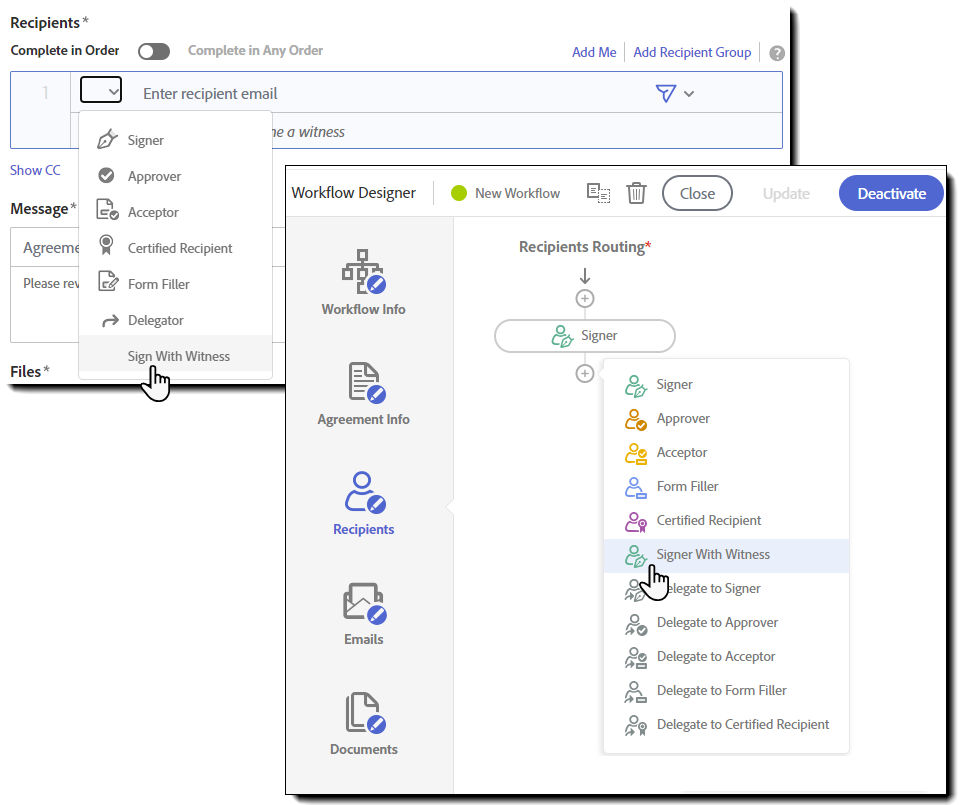Delete the workflow using the trash icon
Screen dimensions: 959x805
[x=637, y=193]
